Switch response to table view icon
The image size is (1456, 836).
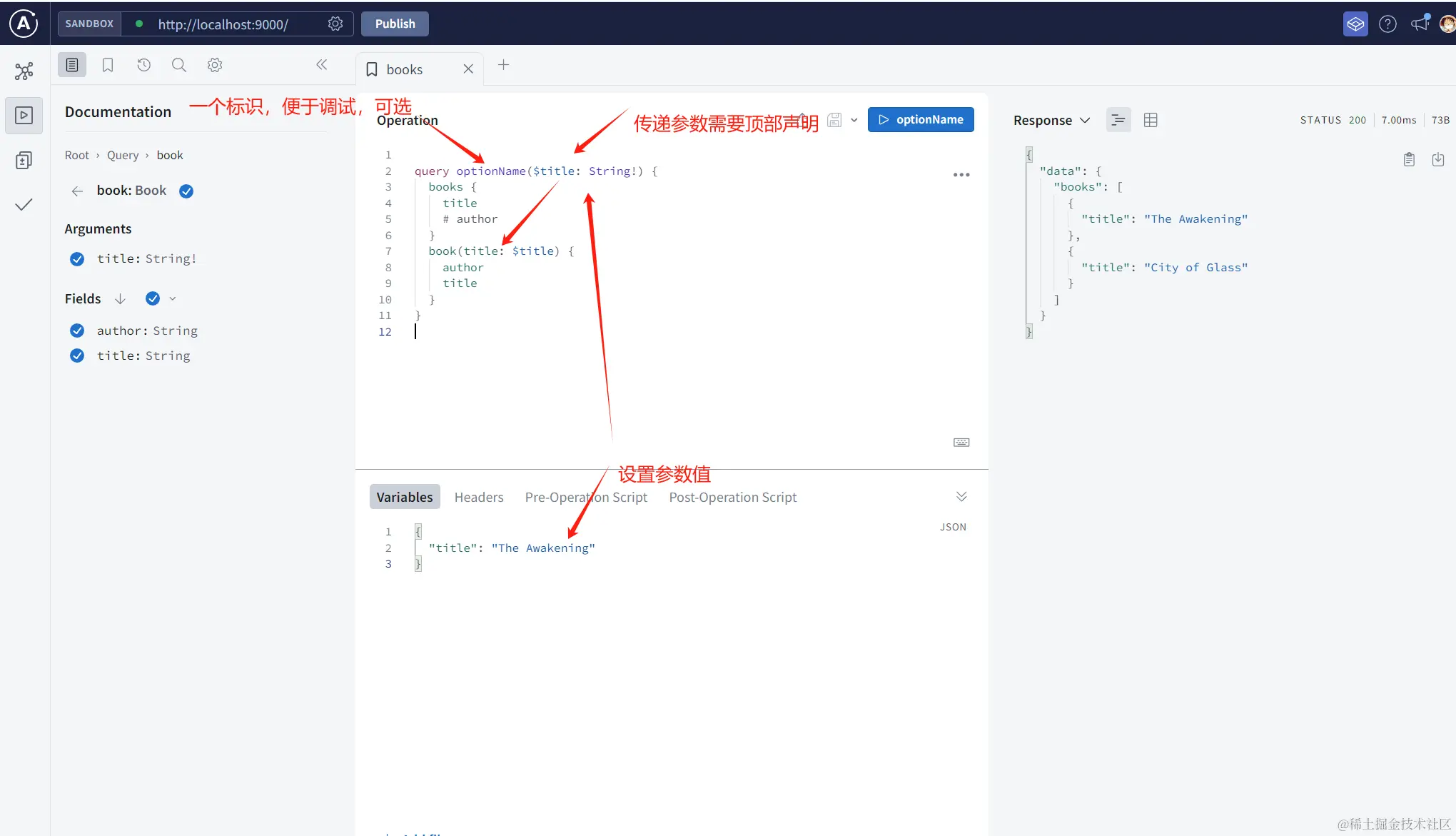(x=1151, y=120)
